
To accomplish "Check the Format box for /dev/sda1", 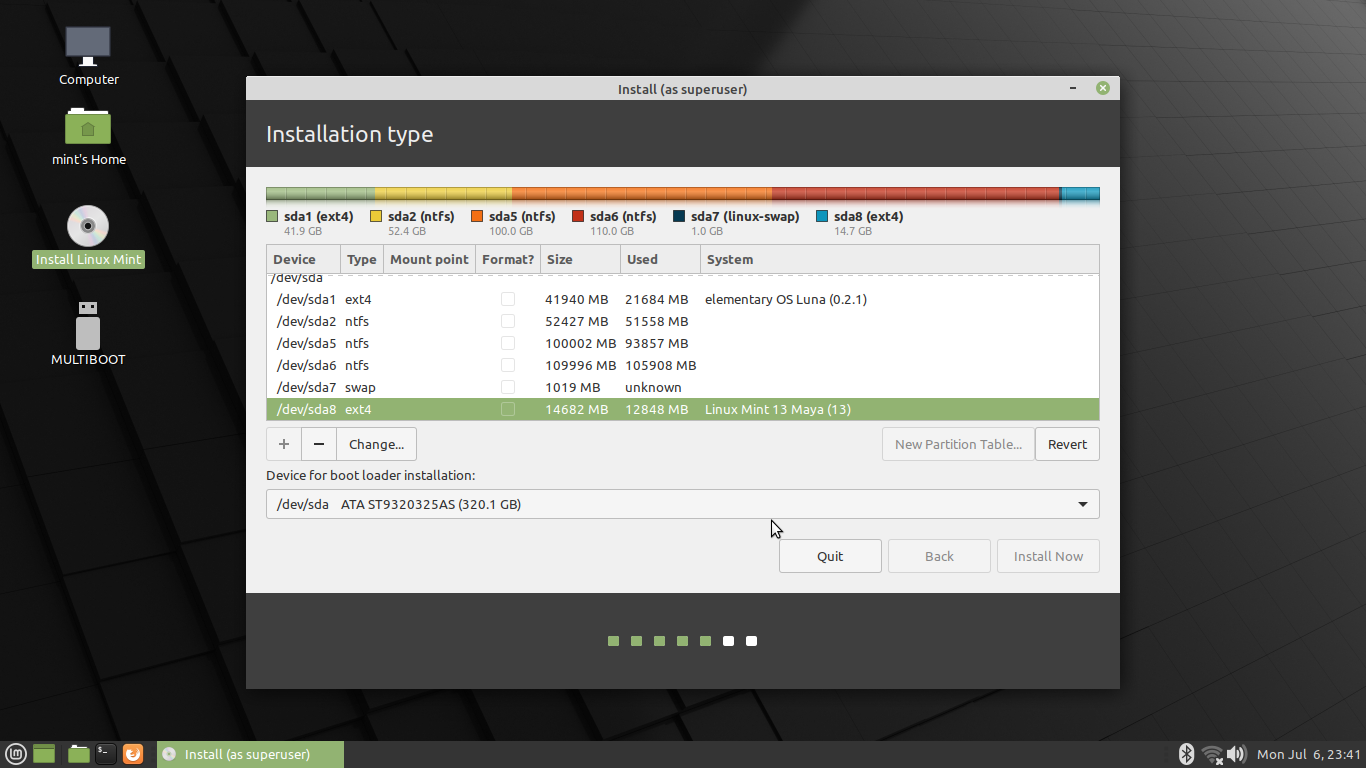I will pos(508,299).
